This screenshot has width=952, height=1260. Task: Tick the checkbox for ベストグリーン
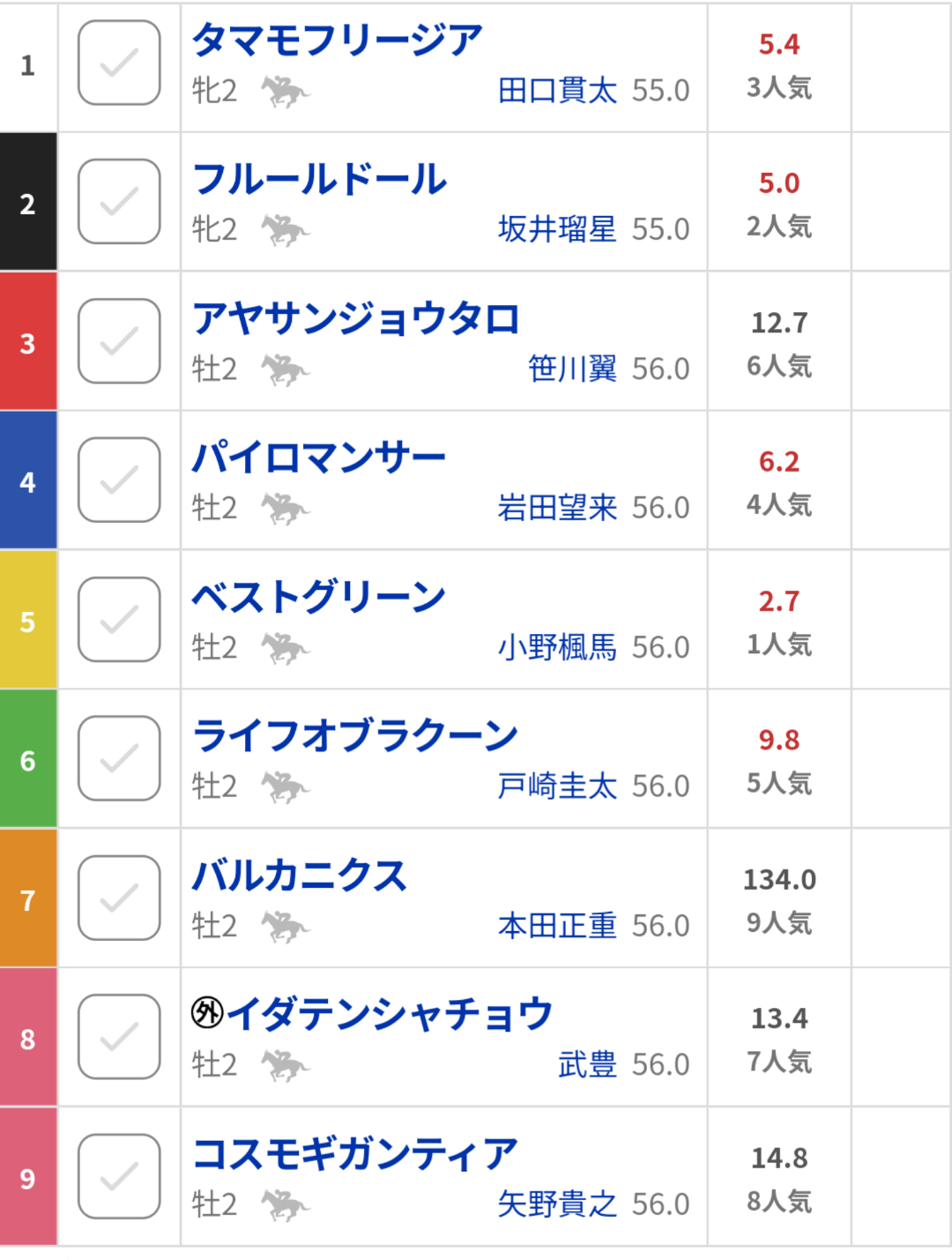click(x=119, y=620)
